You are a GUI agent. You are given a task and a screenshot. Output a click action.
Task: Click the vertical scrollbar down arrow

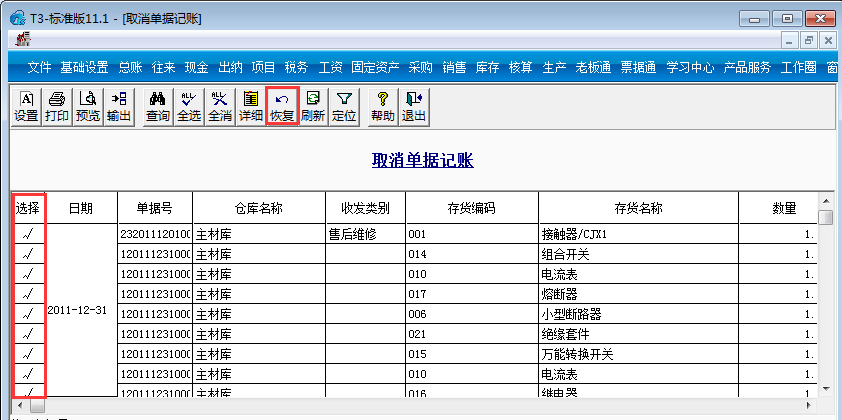click(826, 388)
